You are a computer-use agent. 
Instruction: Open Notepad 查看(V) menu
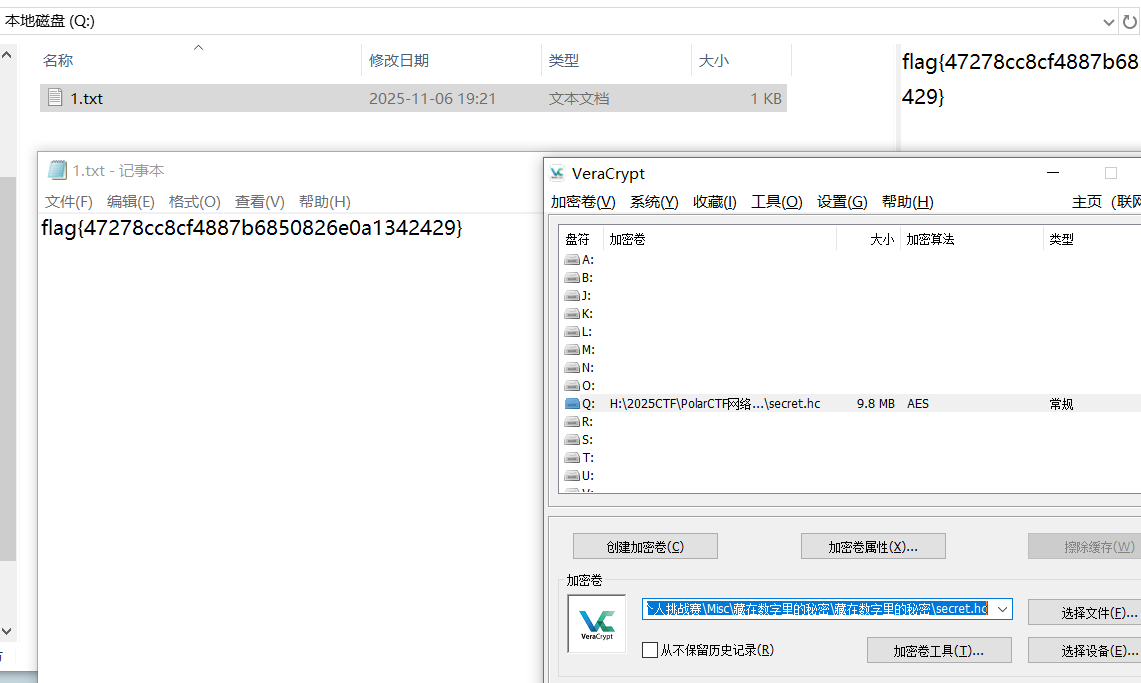(x=260, y=201)
